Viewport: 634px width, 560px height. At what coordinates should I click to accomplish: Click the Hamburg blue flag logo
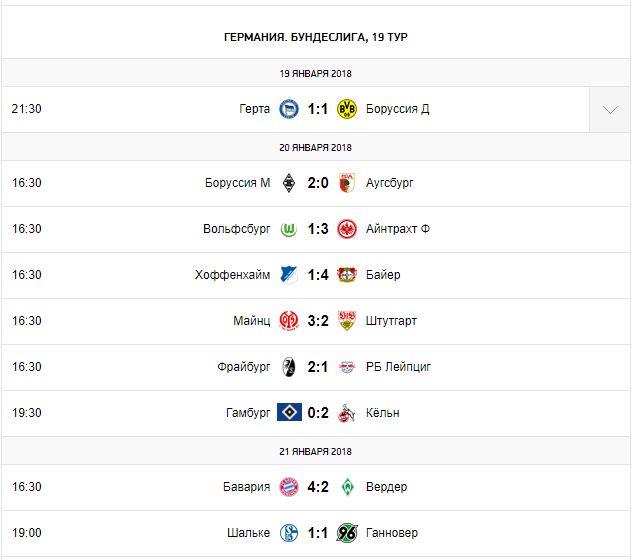(289, 413)
